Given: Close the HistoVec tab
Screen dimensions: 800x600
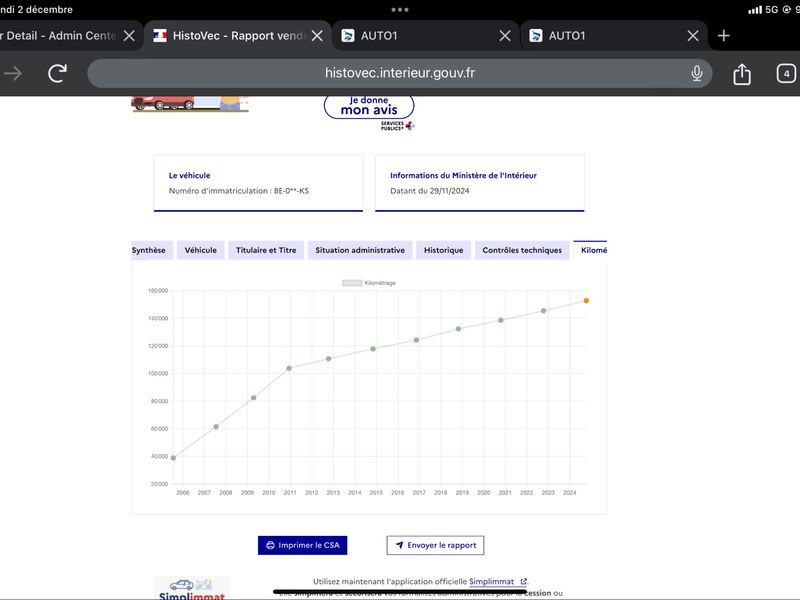Looking at the screenshot, I should tap(317, 36).
